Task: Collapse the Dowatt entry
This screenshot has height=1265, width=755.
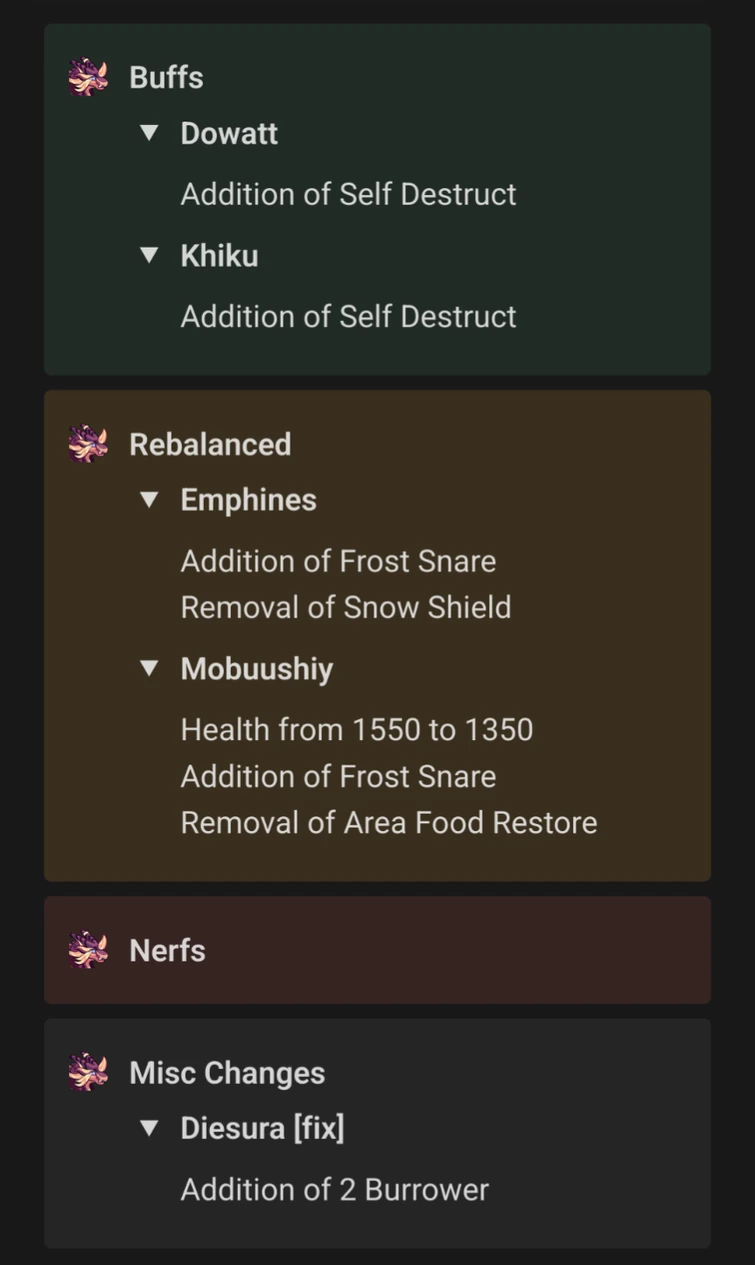Action: tap(148, 133)
